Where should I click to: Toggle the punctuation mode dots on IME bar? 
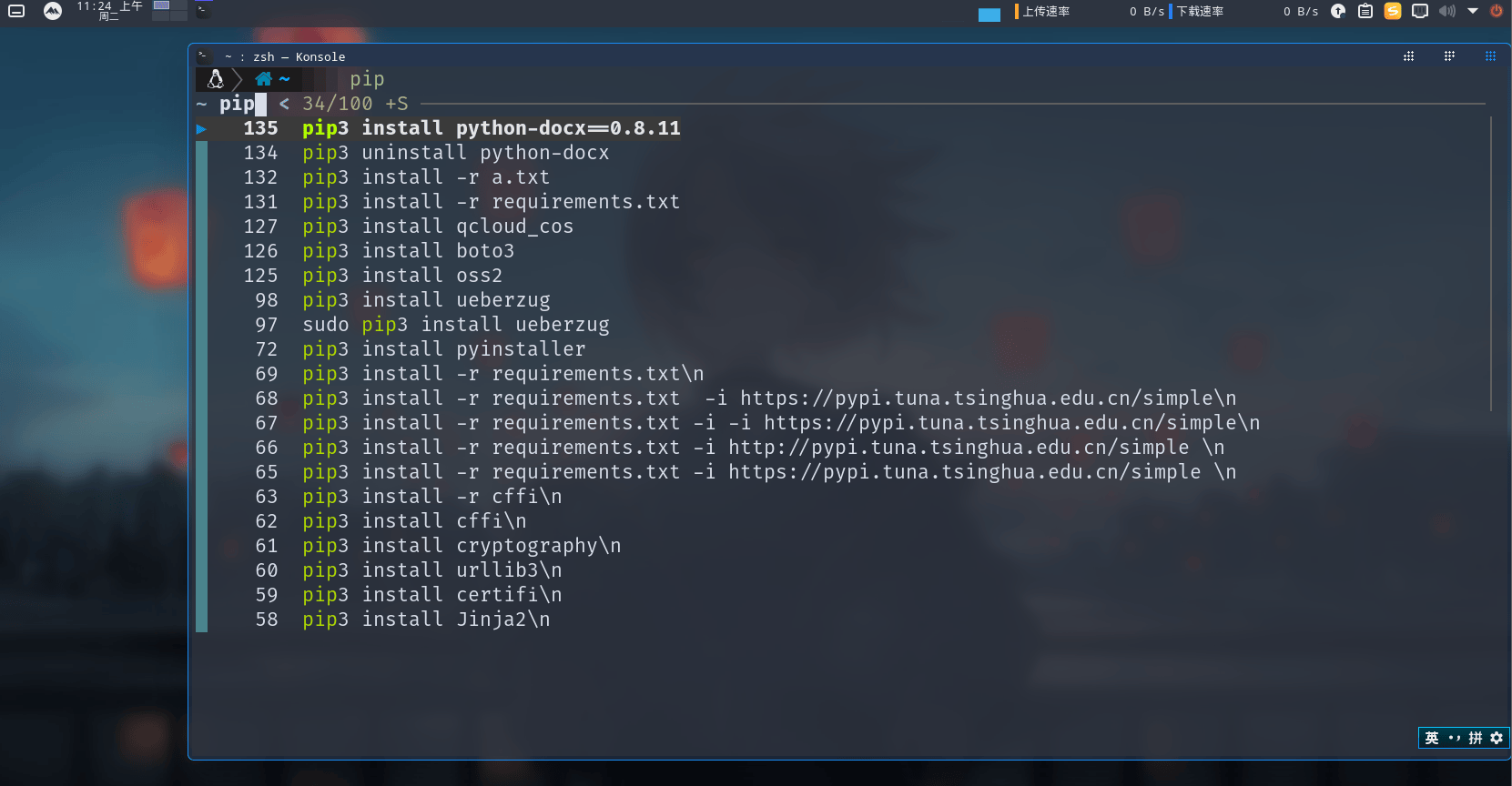(x=1454, y=738)
